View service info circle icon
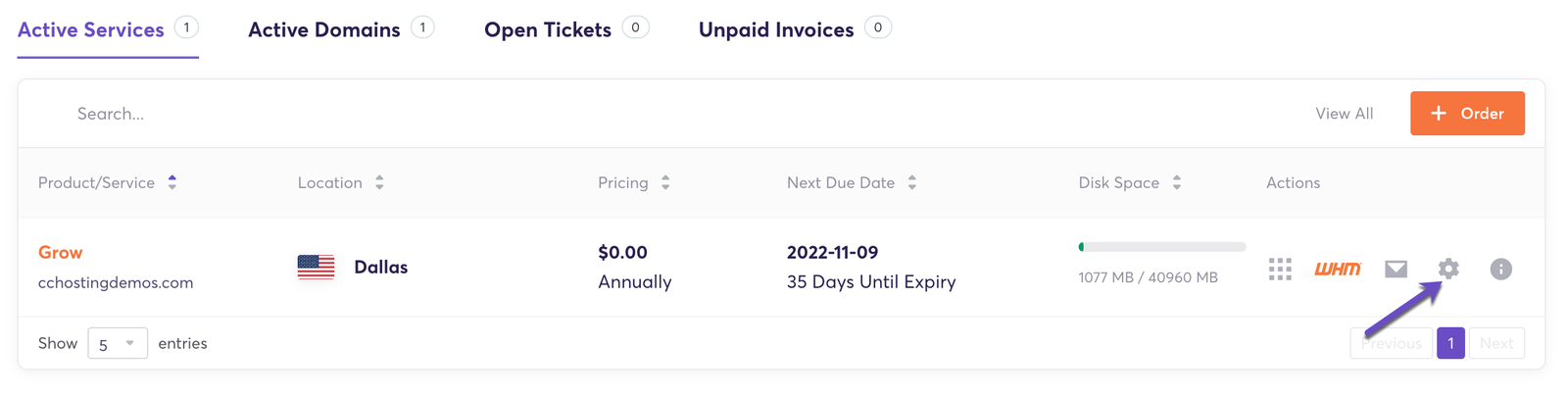 click(1500, 269)
